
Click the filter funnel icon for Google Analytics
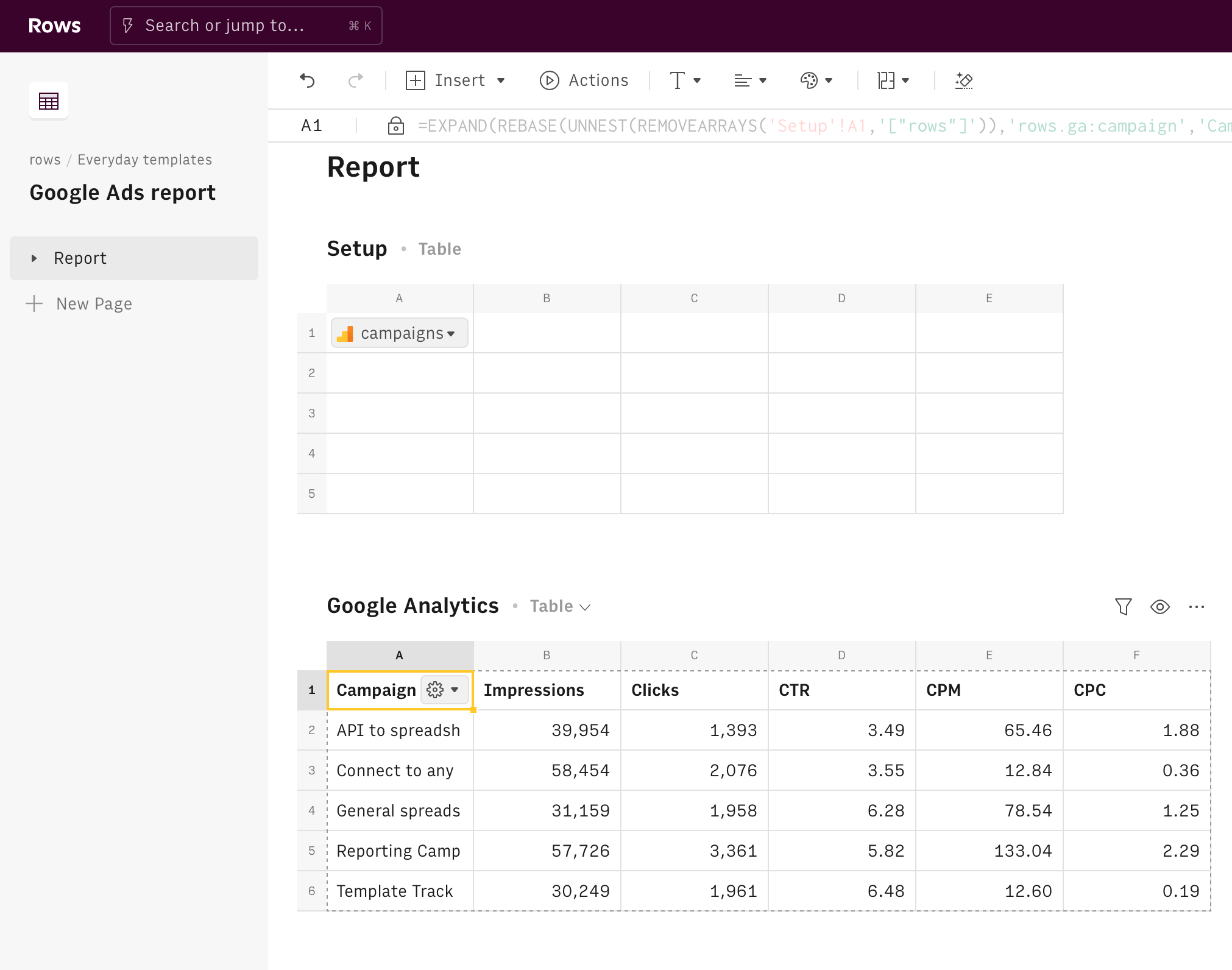tap(1123, 606)
